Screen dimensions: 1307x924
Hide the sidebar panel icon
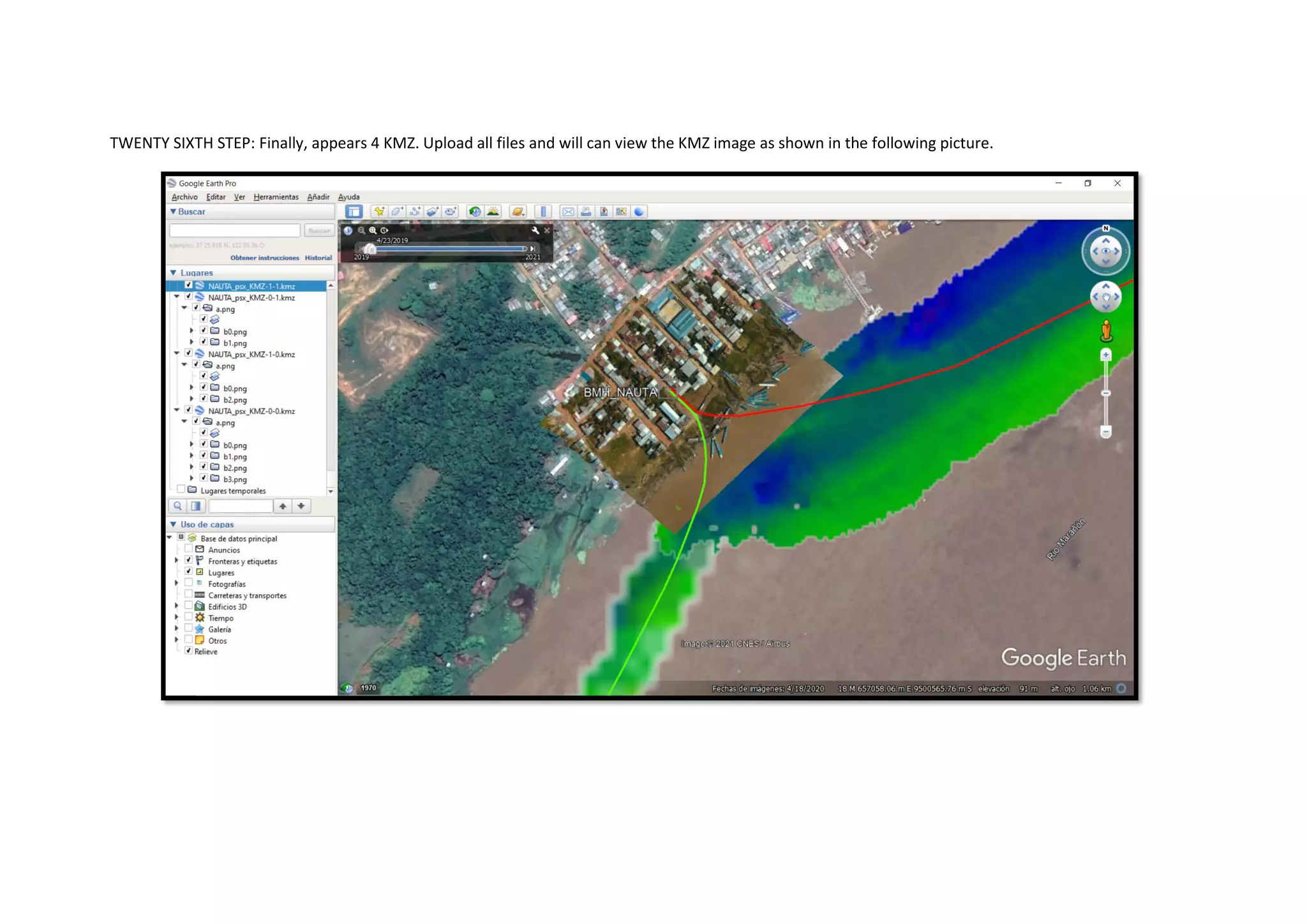point(354,212)
